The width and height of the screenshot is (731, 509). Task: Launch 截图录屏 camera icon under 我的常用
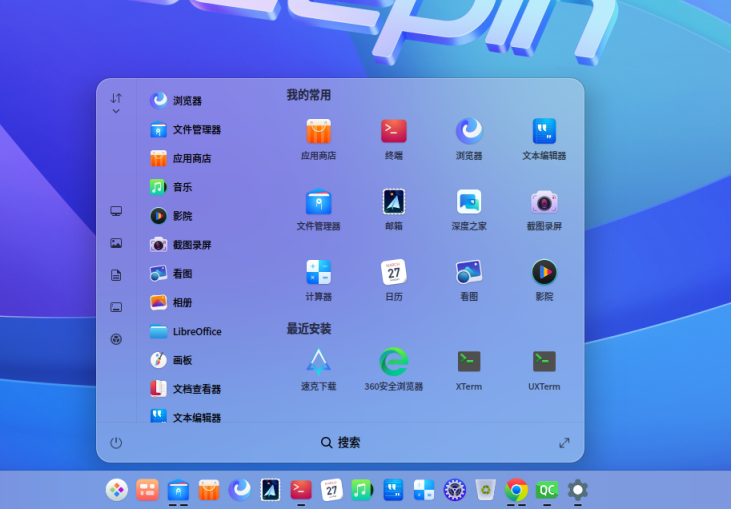[x=544, y=202]
